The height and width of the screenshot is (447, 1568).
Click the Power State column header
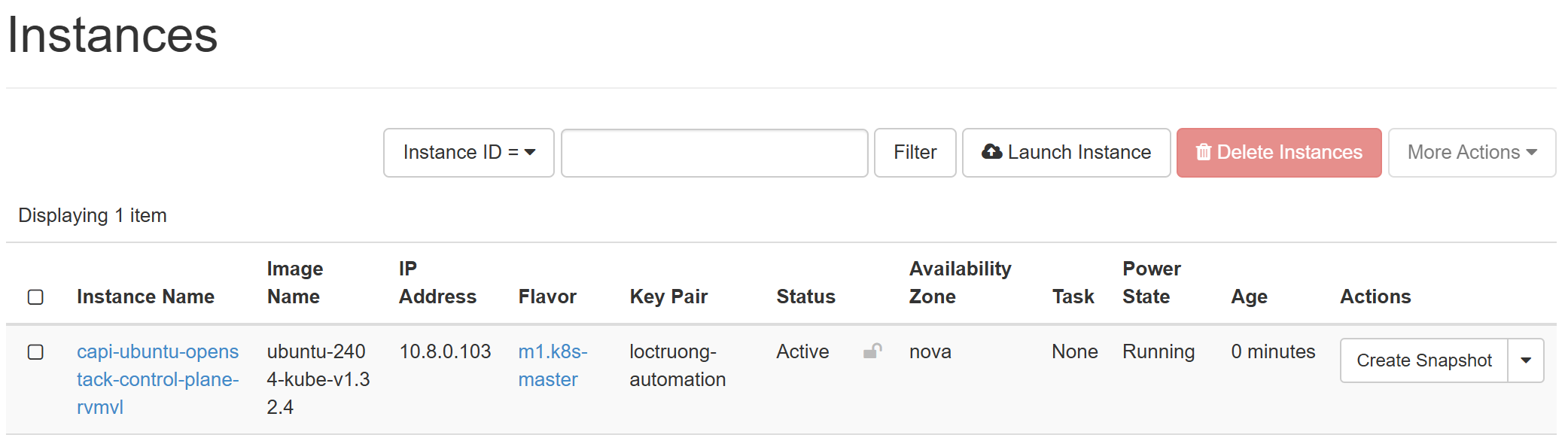pos(1151,283)
